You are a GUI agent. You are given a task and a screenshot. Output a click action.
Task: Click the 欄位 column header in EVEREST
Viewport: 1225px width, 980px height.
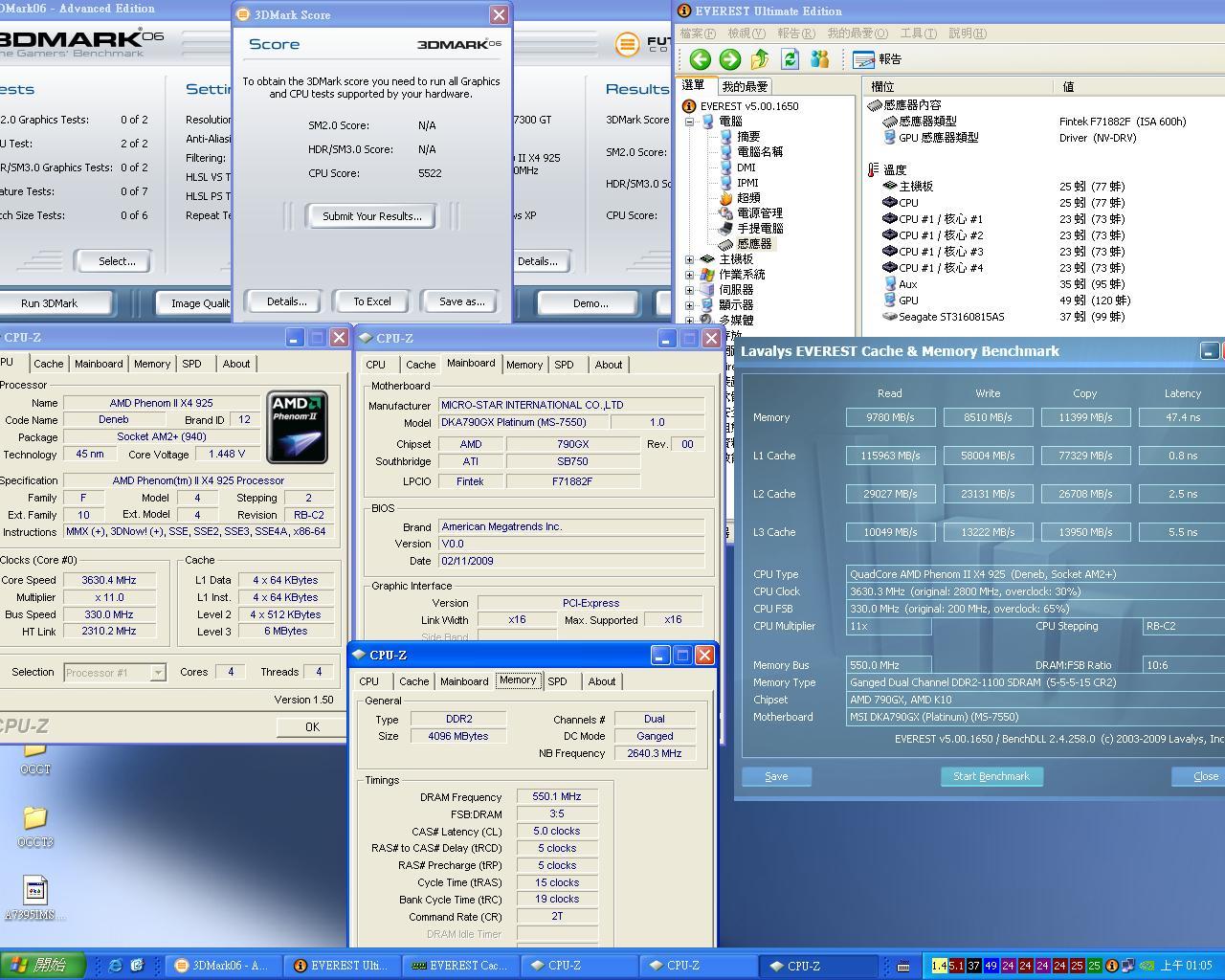[958, 86]
